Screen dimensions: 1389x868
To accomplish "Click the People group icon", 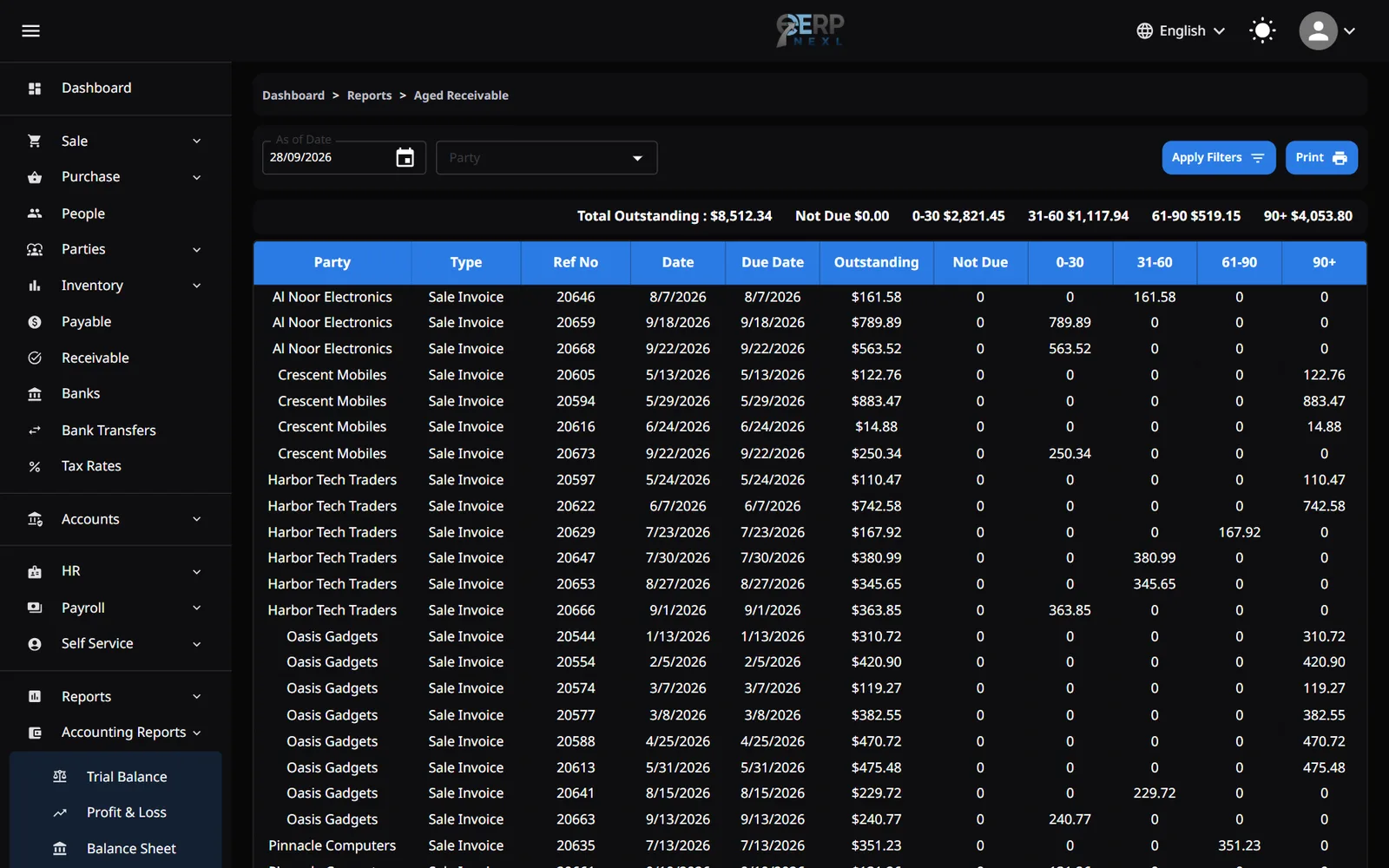I will pyautogui.click(x=35, y=214).
